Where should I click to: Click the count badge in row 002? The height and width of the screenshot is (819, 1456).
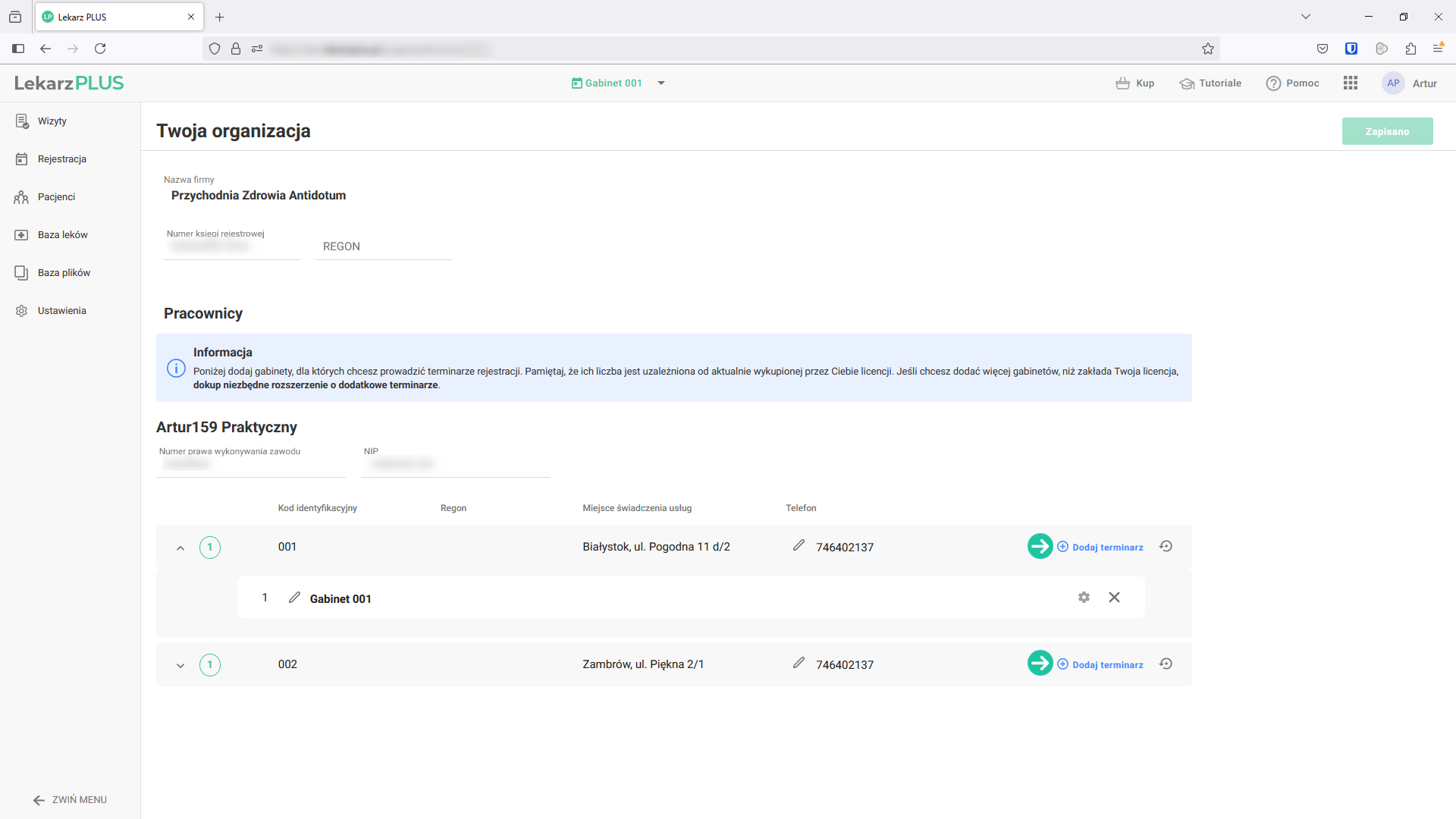210,665
